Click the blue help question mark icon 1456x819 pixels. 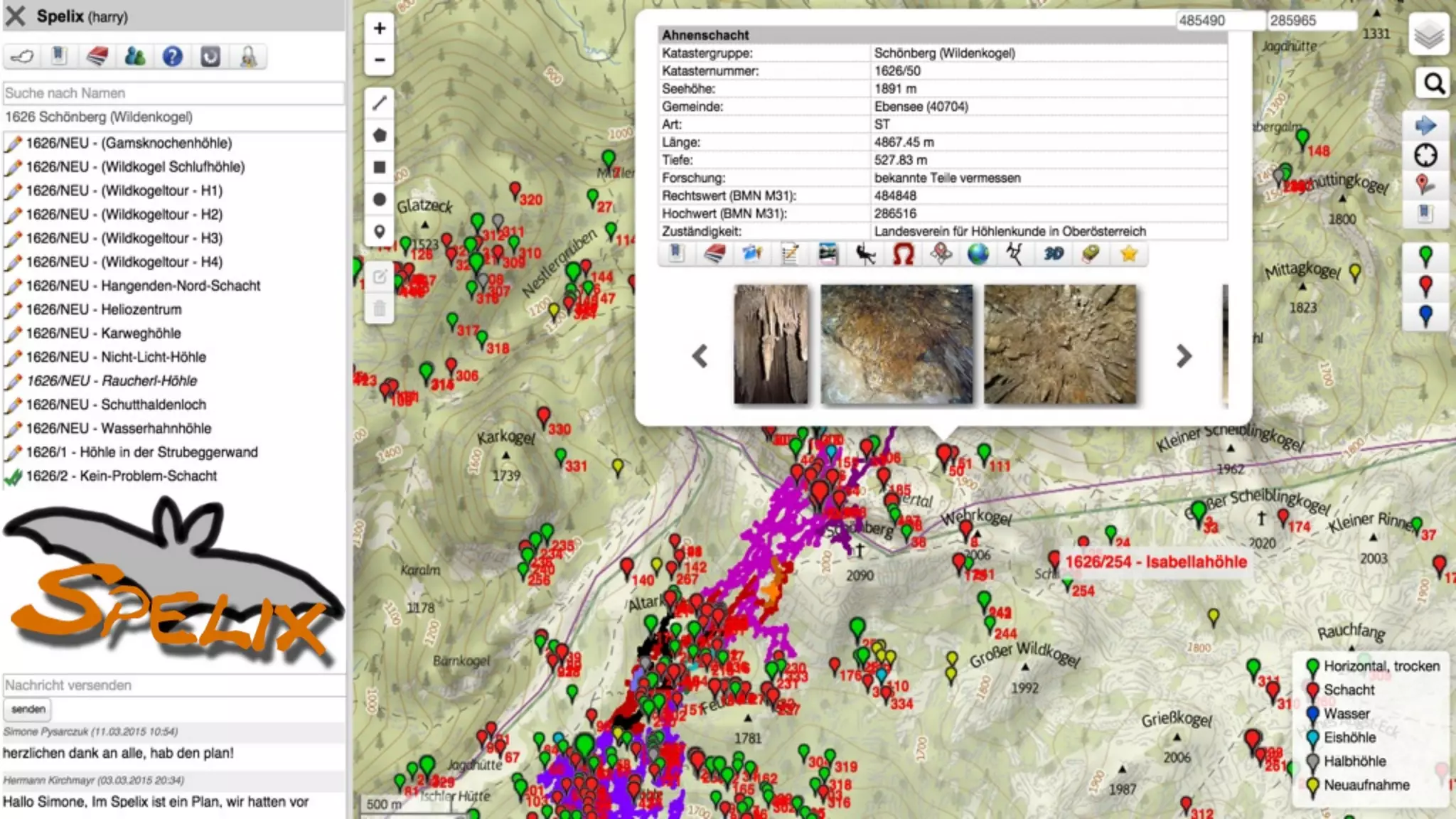(172, 56)
